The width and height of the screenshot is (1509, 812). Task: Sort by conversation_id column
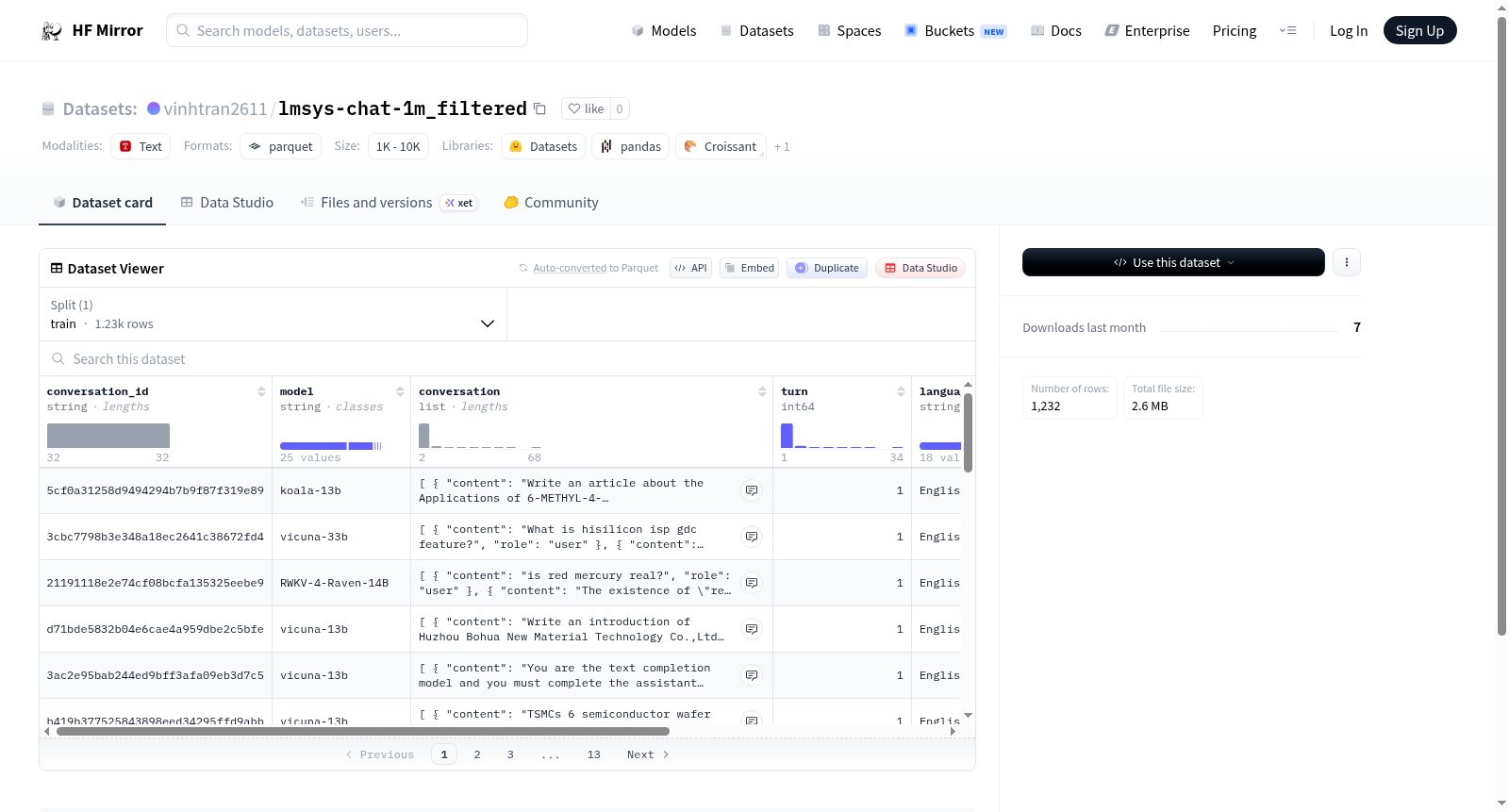(261, 391)
